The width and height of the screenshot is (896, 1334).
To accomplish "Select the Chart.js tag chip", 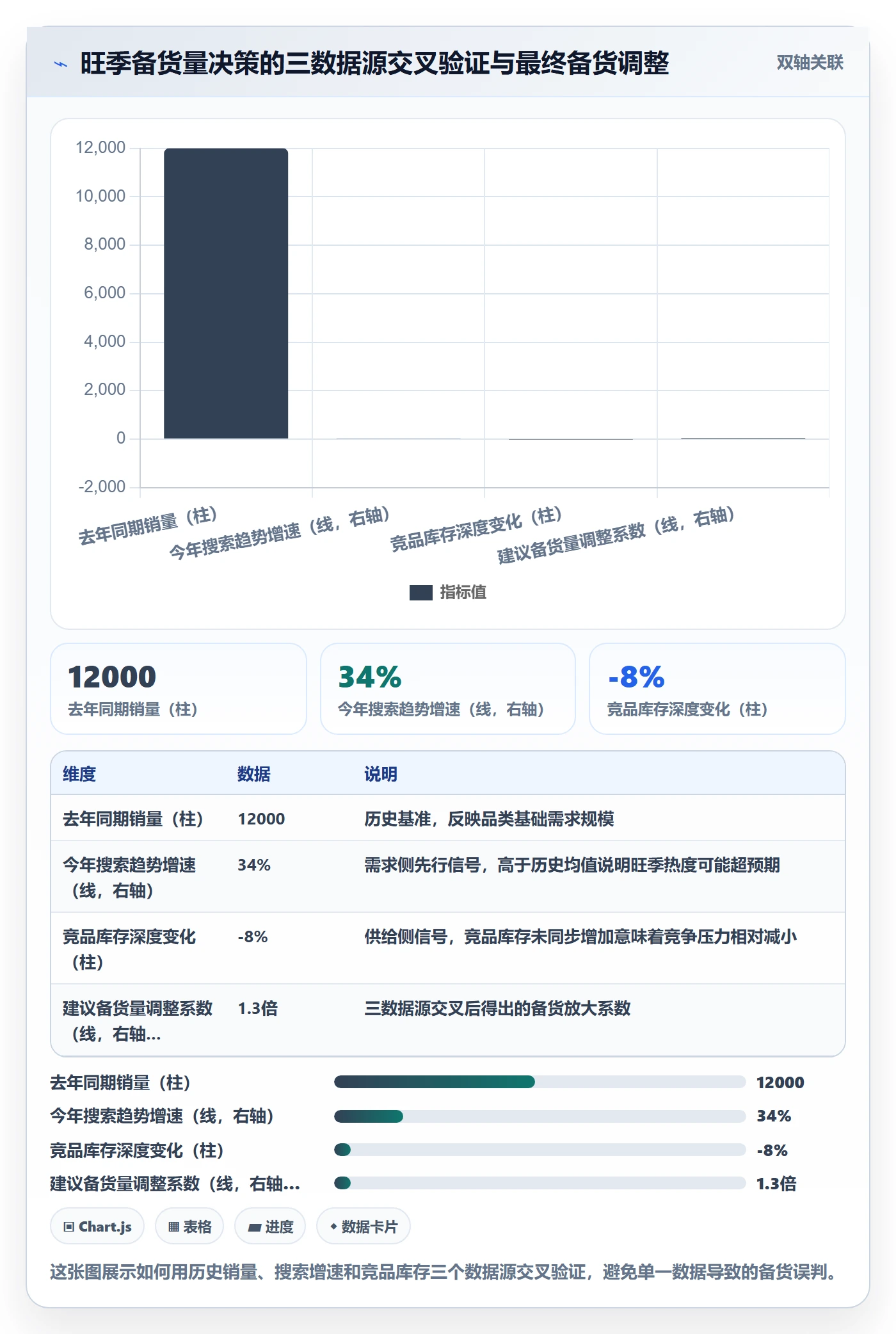I will click(97, 1226).
